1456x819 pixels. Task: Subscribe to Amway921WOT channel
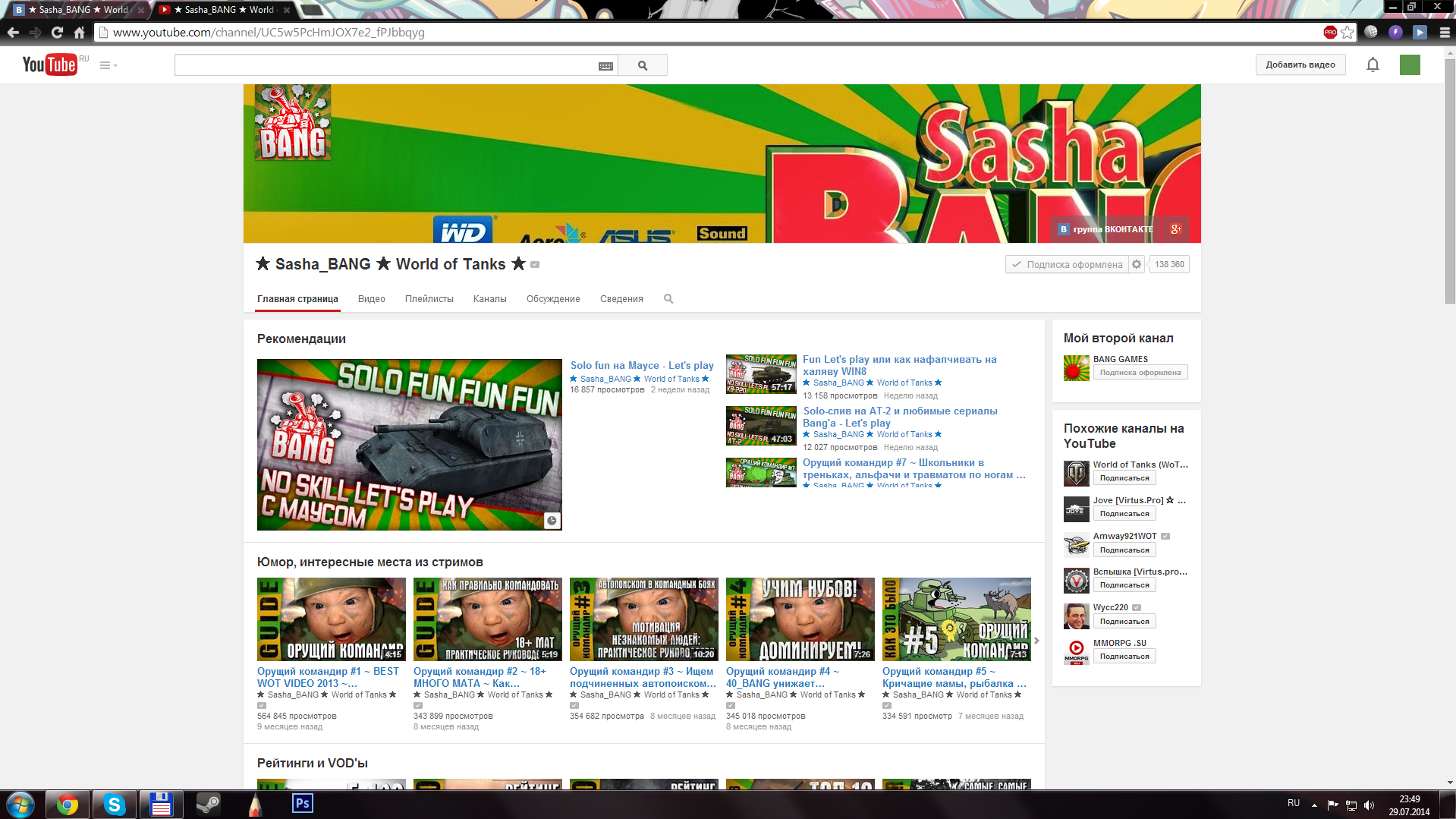click(x=1124, y=550)
